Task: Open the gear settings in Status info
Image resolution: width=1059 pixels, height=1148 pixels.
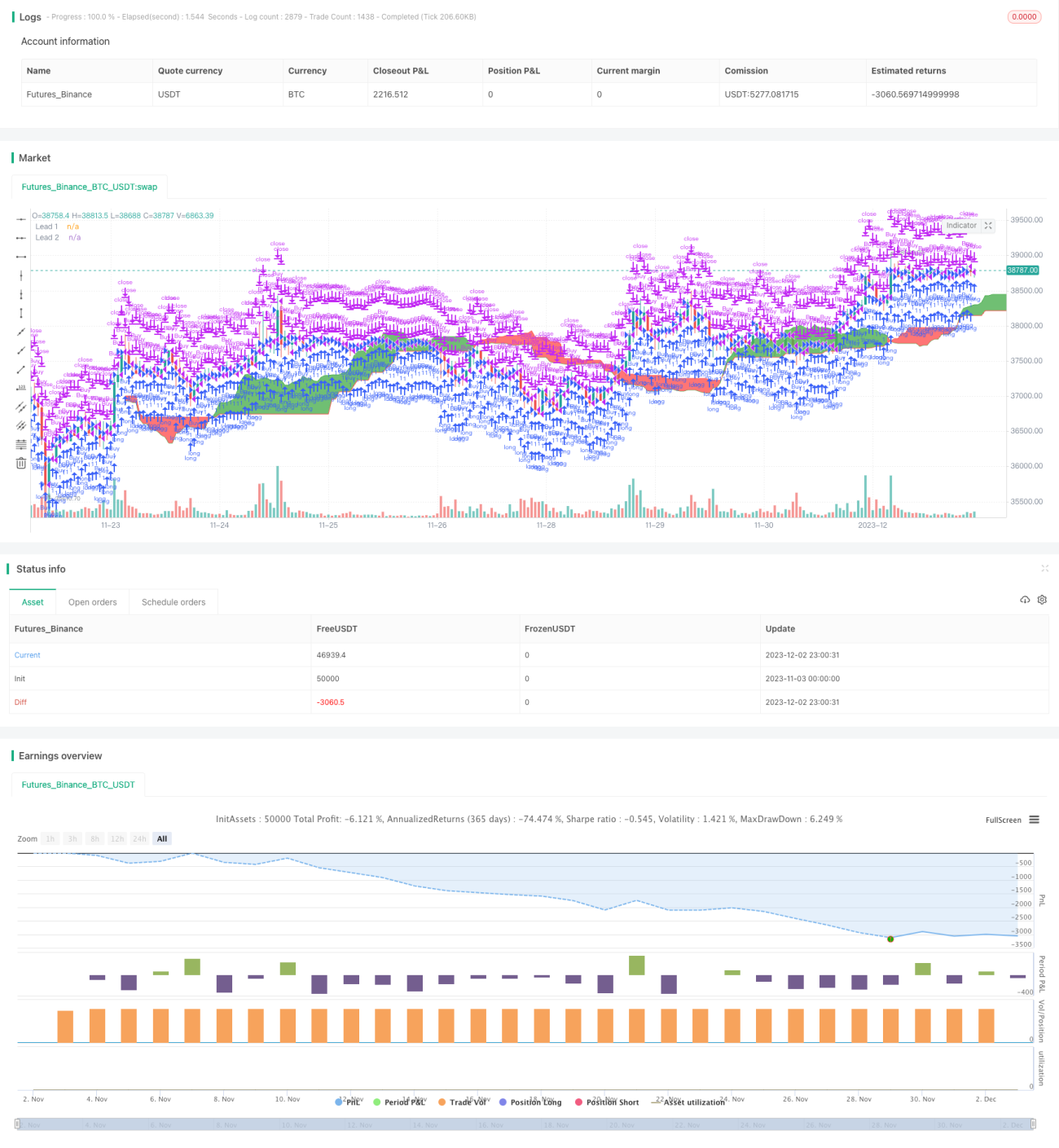Action: (x=1042, y=600)
